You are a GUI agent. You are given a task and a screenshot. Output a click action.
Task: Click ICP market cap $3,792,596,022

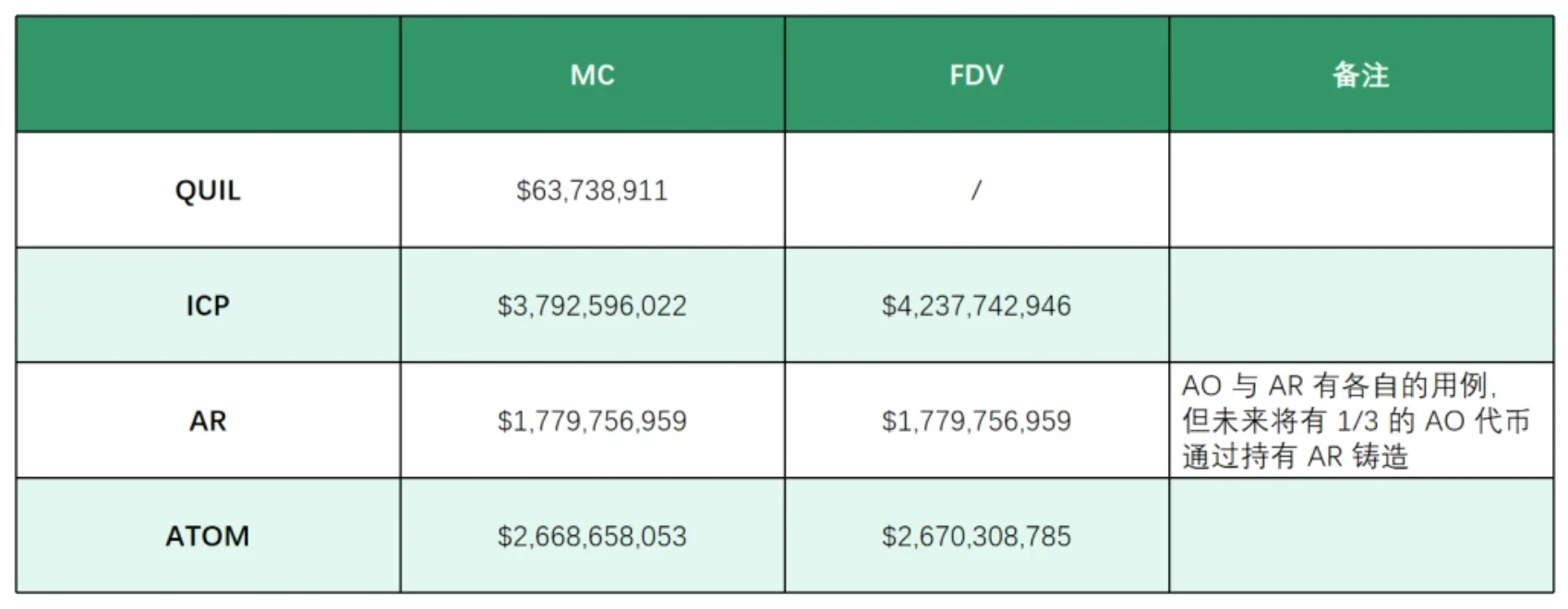click(x=592, y=305)
